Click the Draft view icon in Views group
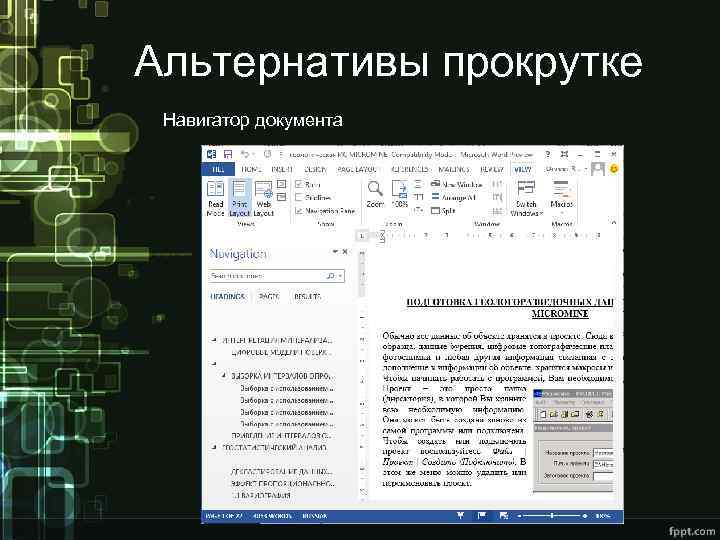720x540 pixels. click(281, 197)
